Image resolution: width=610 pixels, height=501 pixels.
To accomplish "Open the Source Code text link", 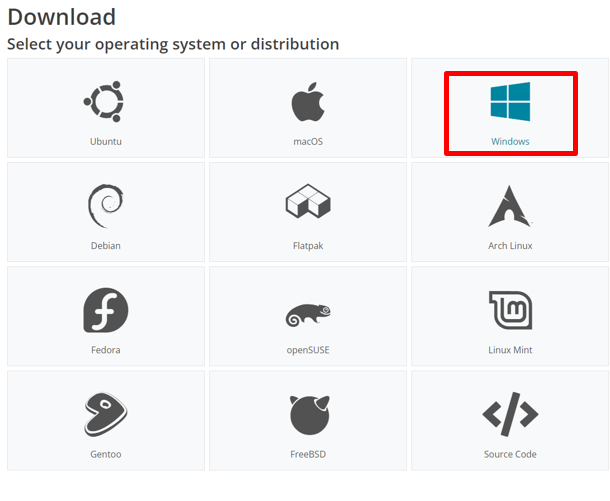I will coord(510,454).
